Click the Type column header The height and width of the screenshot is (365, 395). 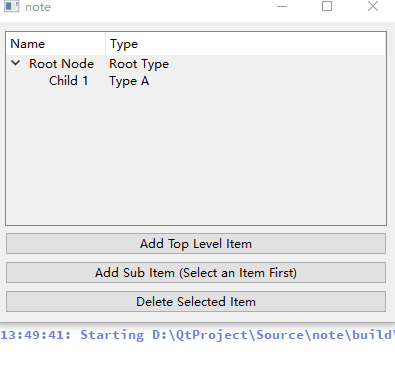tap(246, 44)
